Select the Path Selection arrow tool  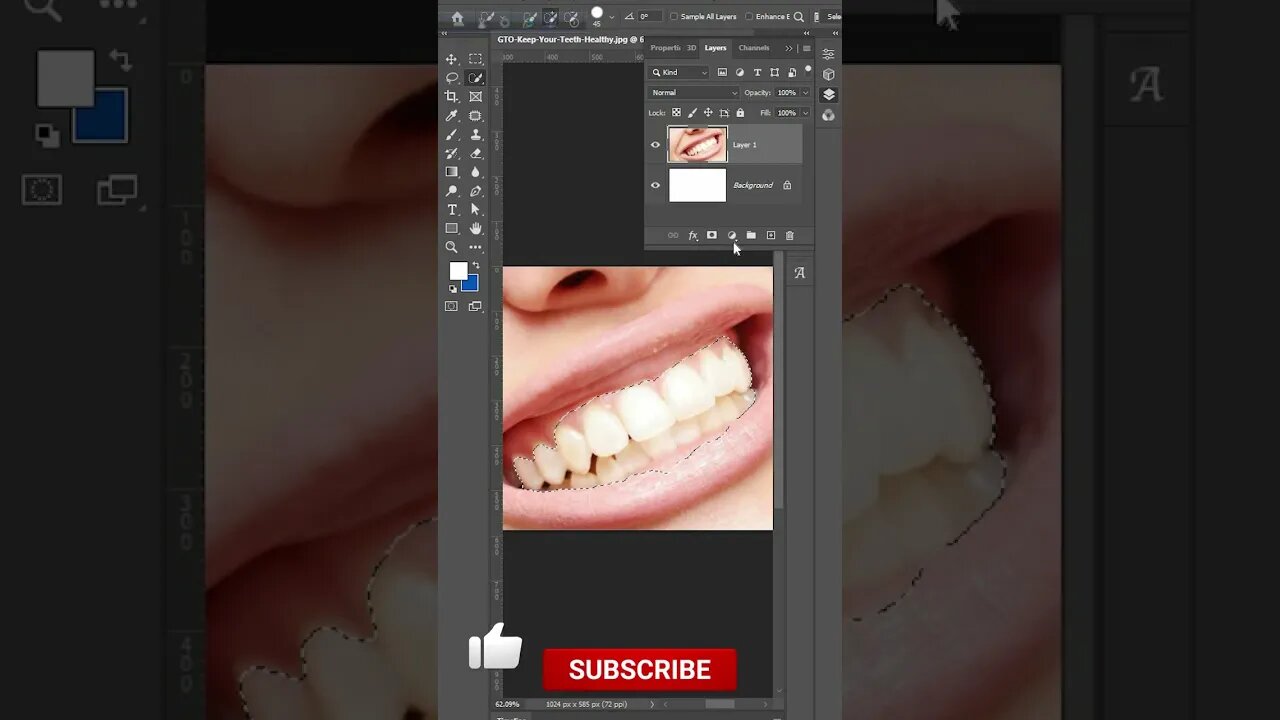click(476, 210)
